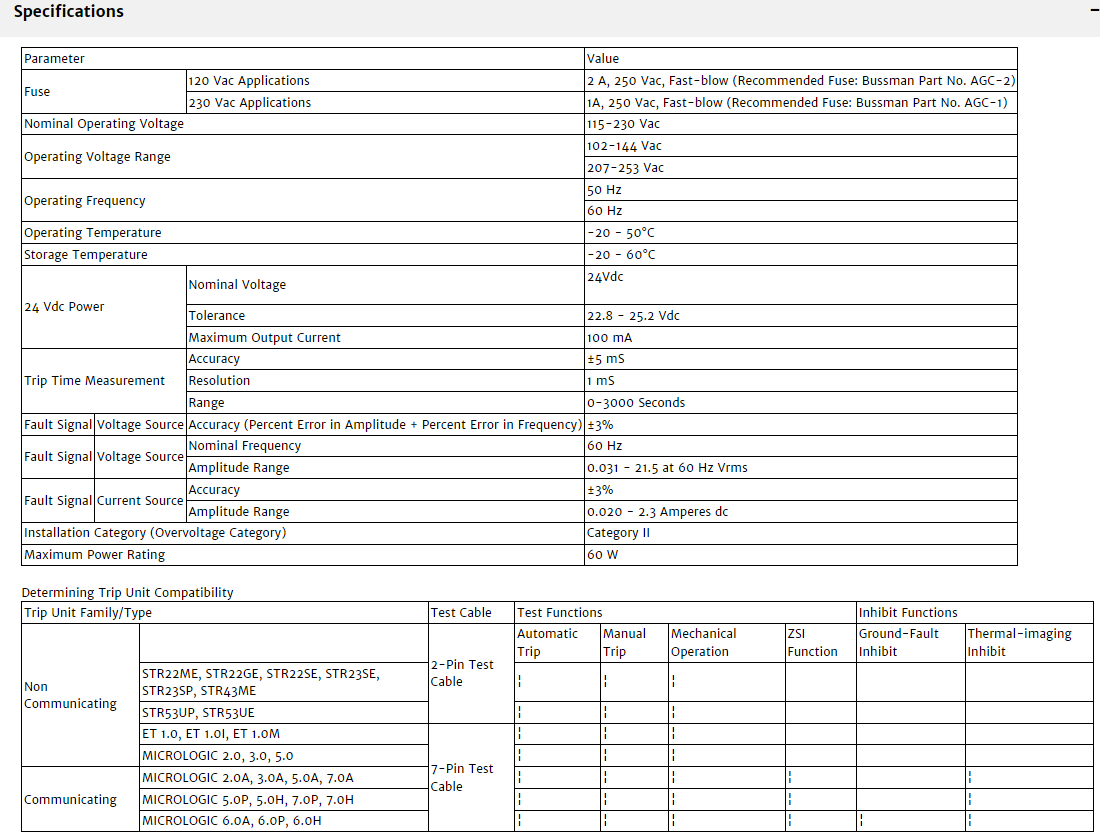
Task: Click the Inhibit Functions column header
Action: click(907, 612)
